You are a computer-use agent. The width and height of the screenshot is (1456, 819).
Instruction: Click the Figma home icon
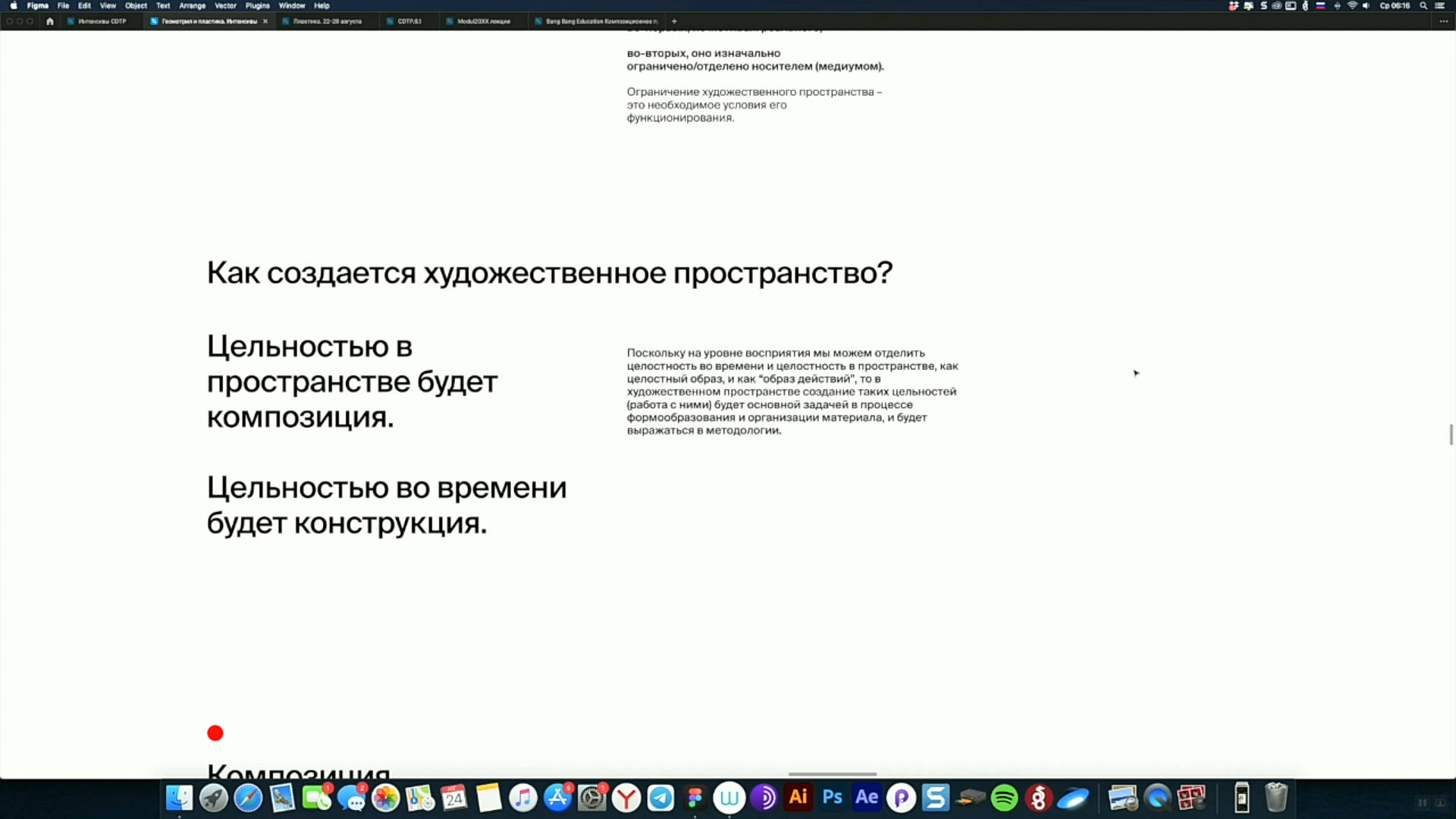click(x=50, y=21)
